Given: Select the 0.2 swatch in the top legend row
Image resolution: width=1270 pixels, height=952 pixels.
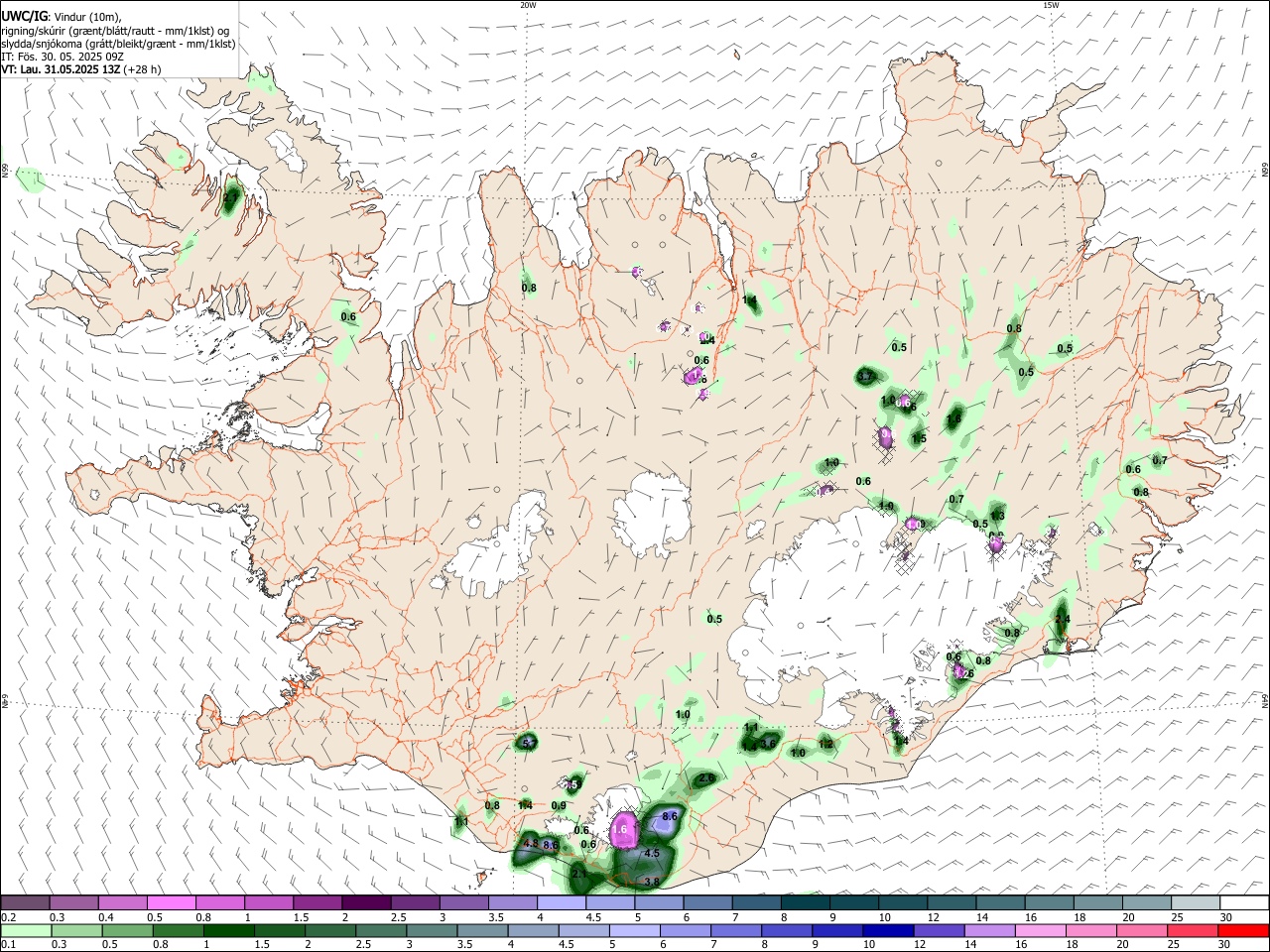Looking at the screenshot, I should 25,902.
